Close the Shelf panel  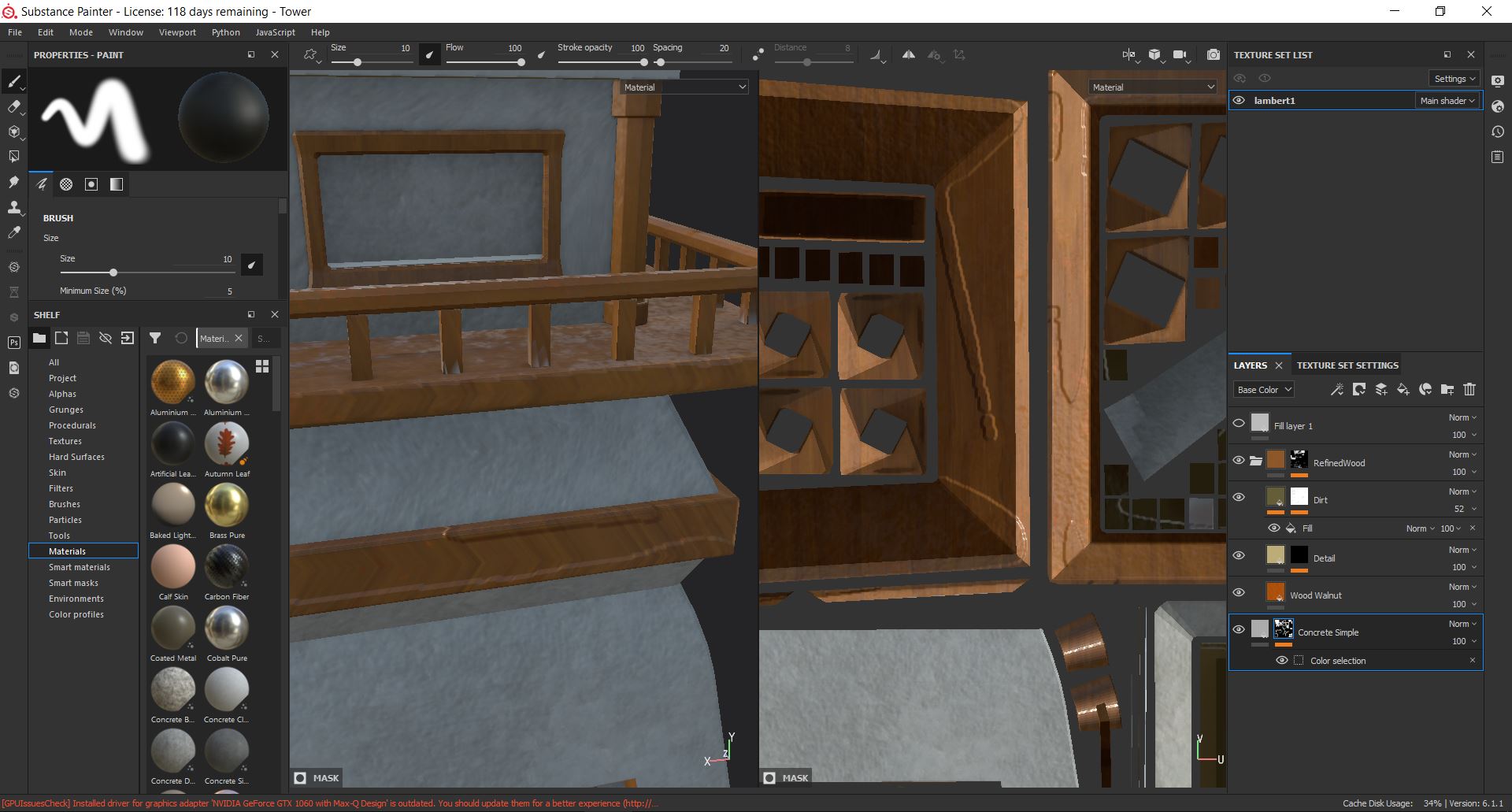(x=275, y=314)
